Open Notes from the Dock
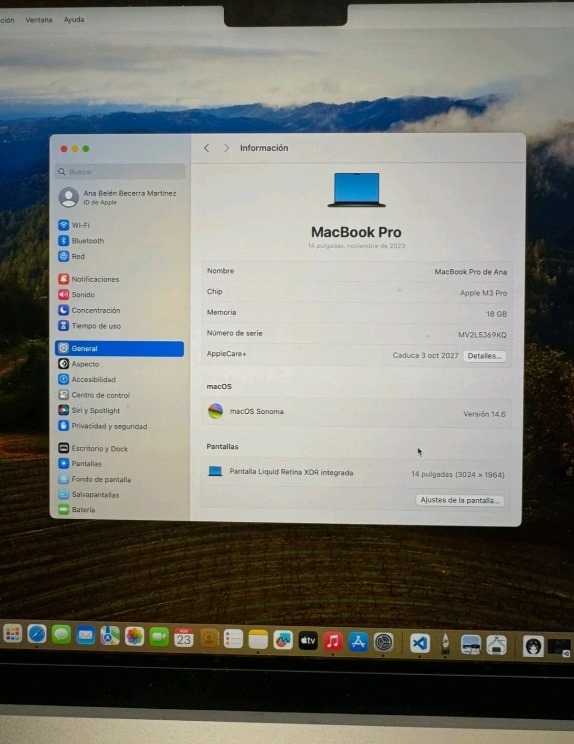This screenshot has width=574, height=744. click(258, 640)
